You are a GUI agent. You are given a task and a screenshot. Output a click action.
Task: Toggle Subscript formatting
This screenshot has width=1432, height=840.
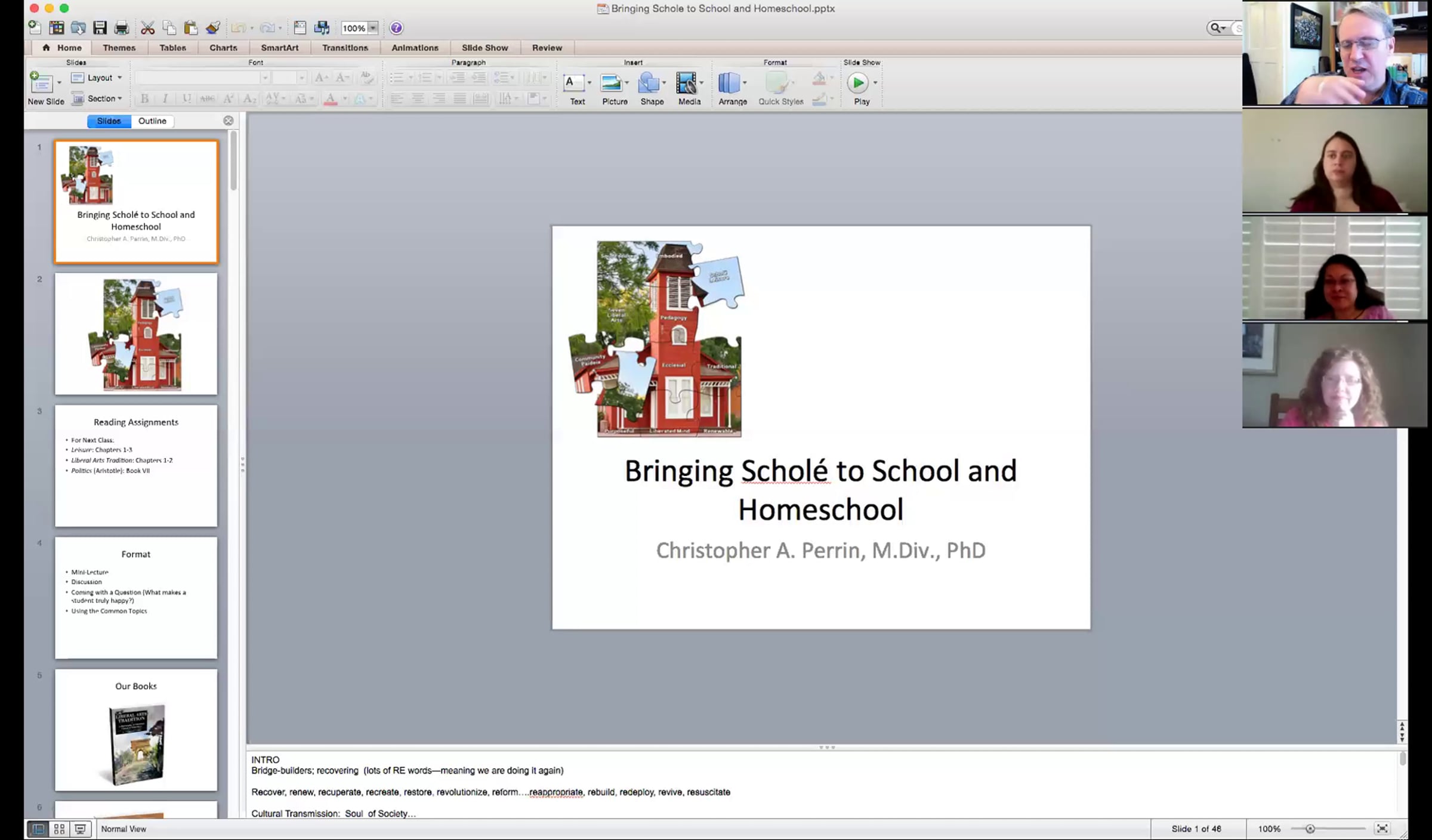pyautogui.click(x=249, y=98)
